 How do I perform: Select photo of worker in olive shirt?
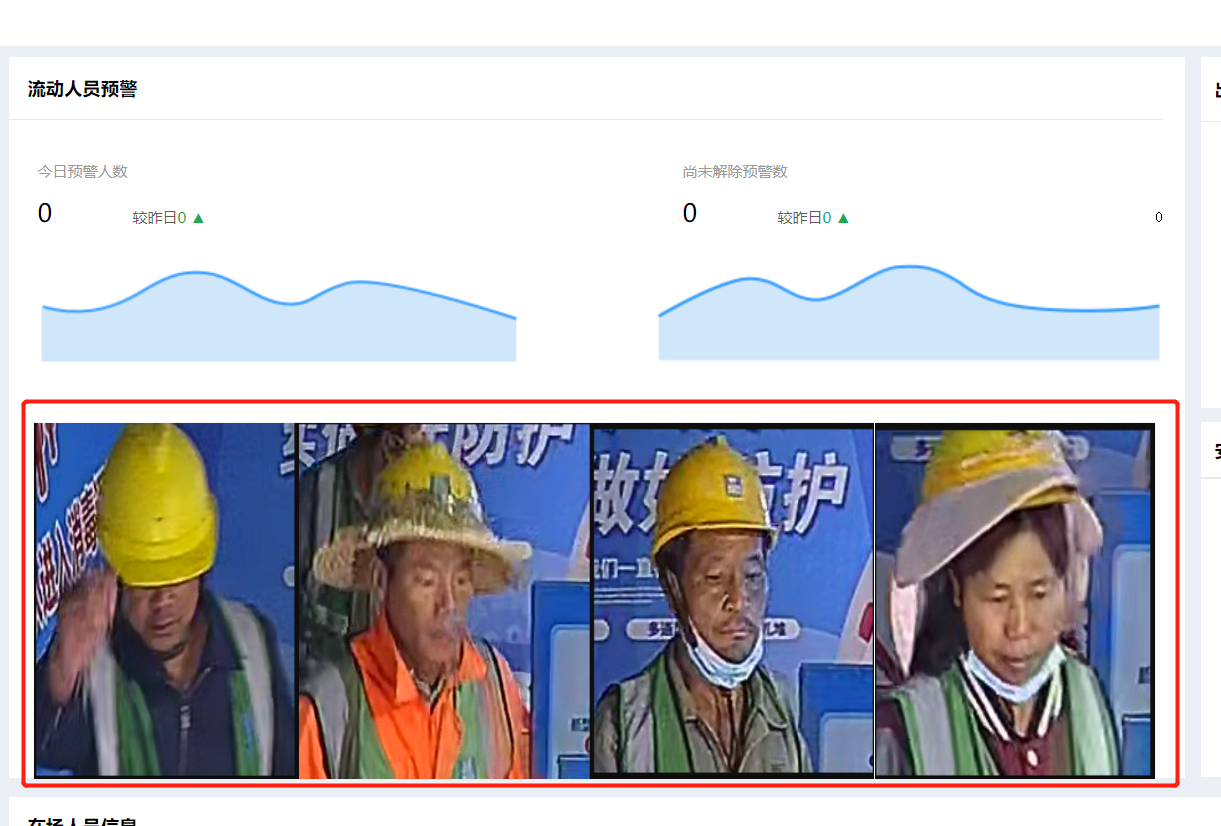click(733, 600)
